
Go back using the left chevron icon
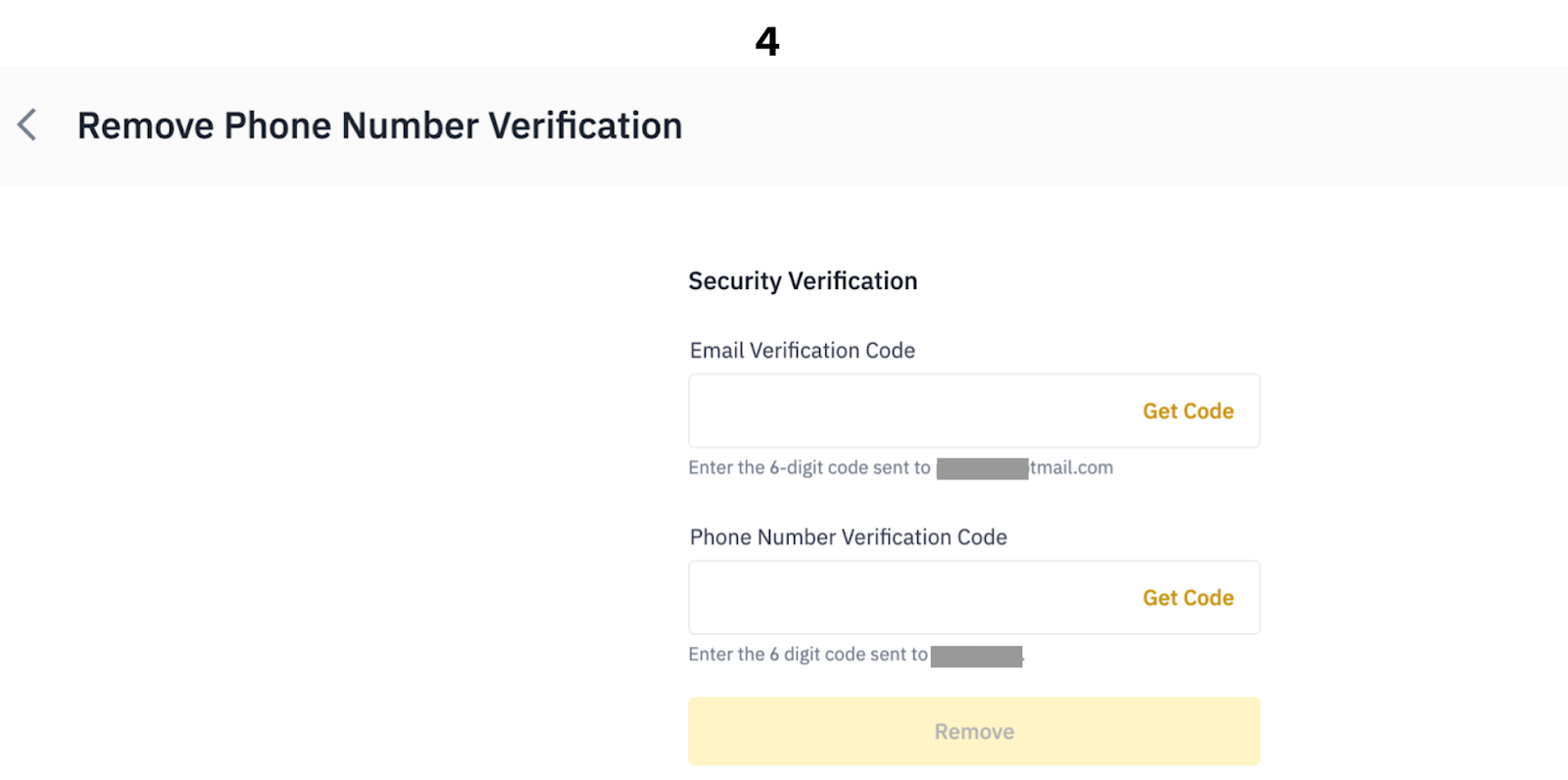coord(27,125)
